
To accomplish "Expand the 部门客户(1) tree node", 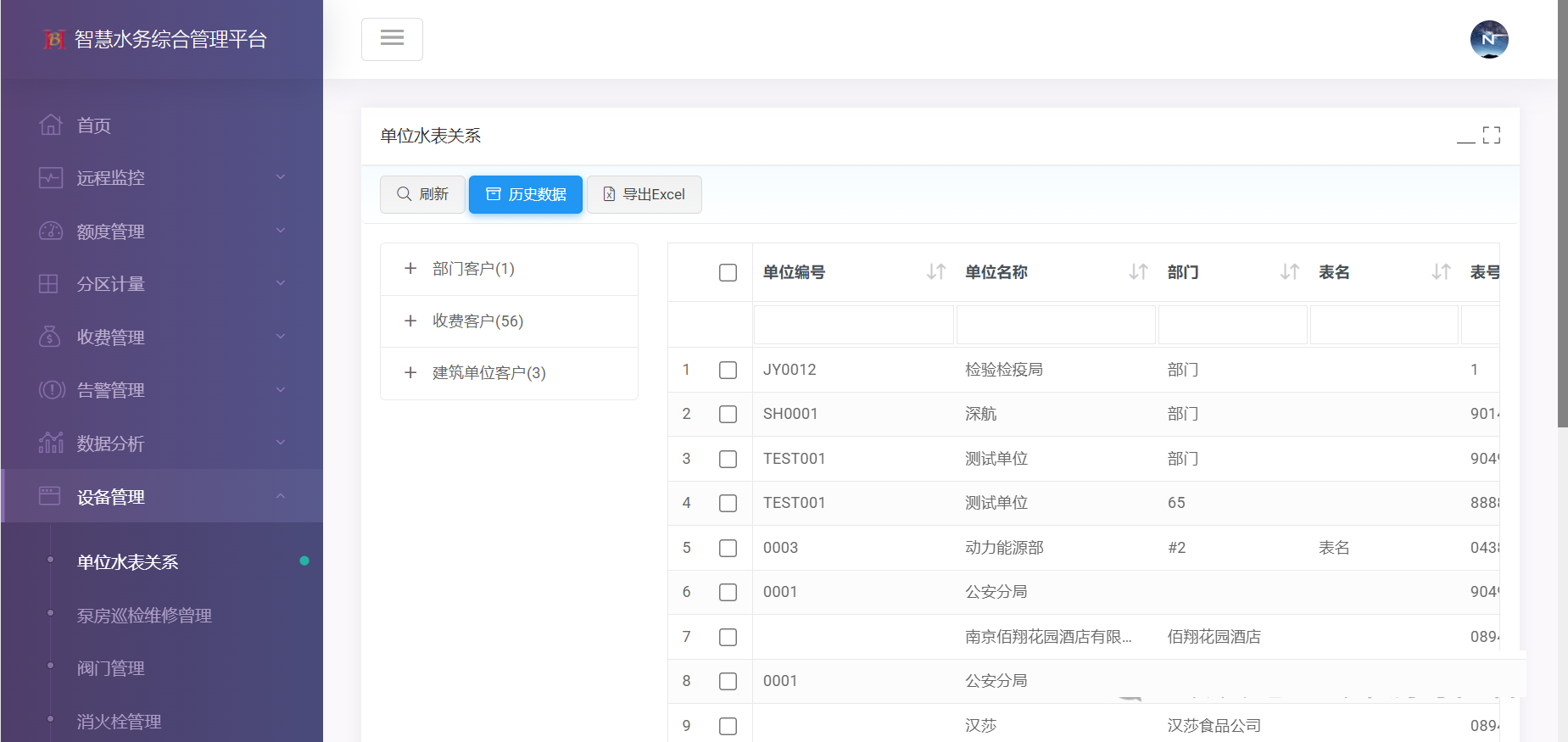I will click(410, 269).
